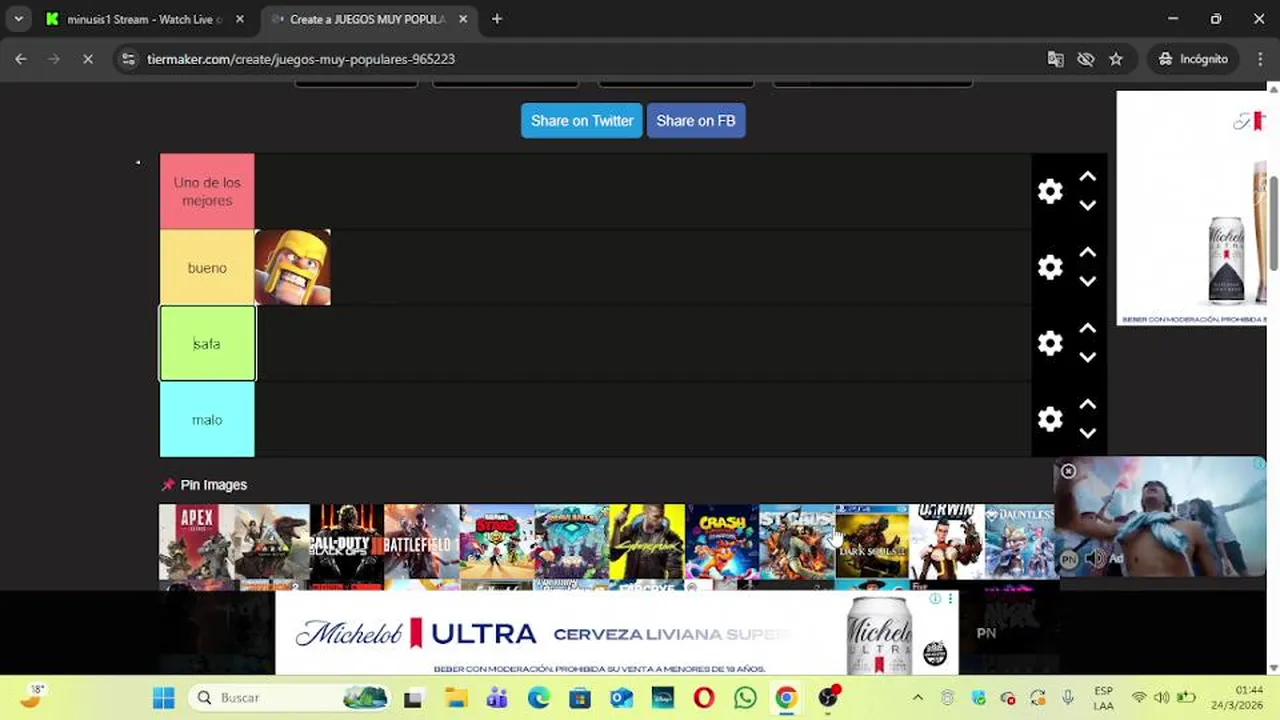Stop loading the page
The height and width of the screenshot is (720, 1280).
[x=87, y=59]
